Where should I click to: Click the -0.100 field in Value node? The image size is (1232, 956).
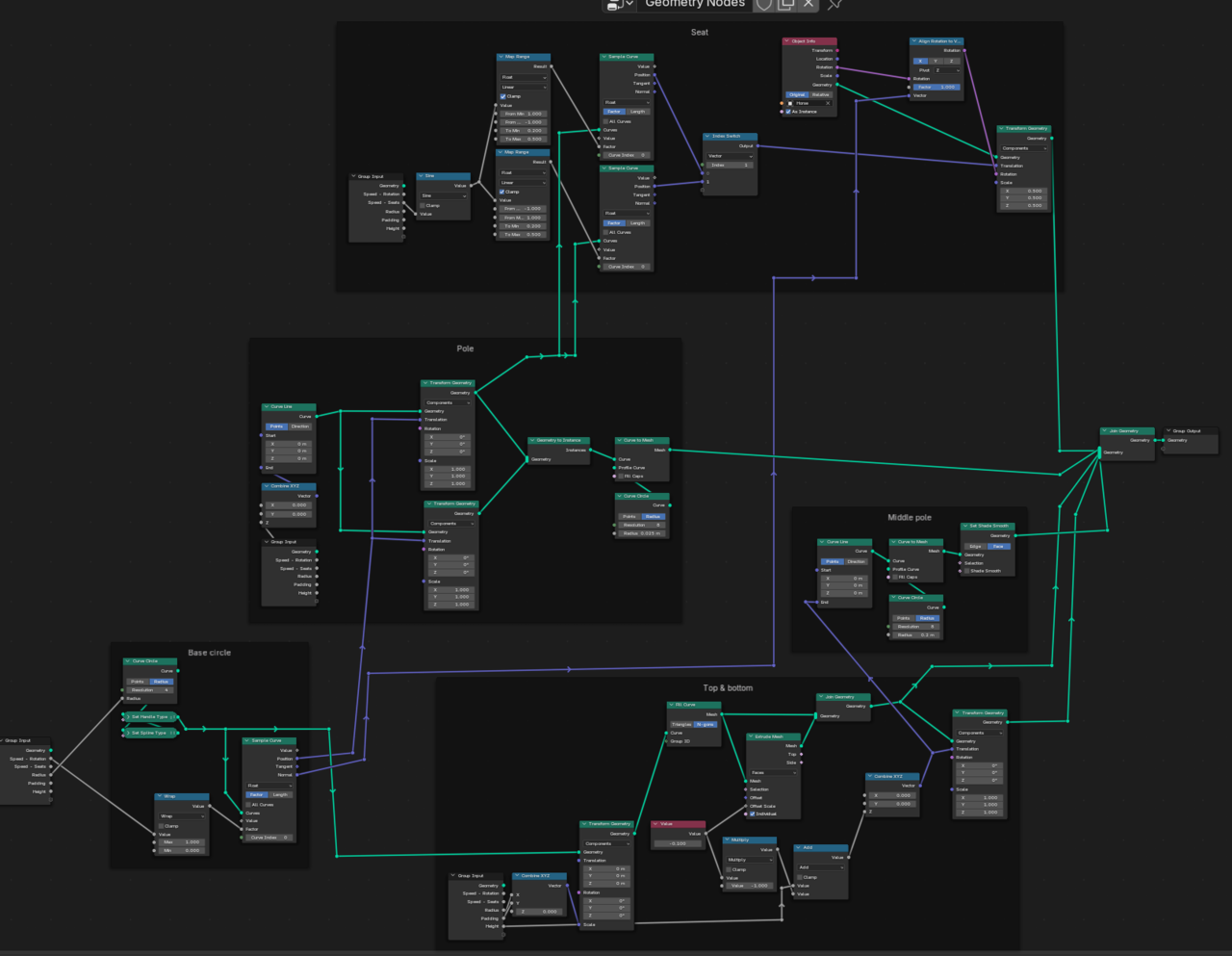click(678, 843)
